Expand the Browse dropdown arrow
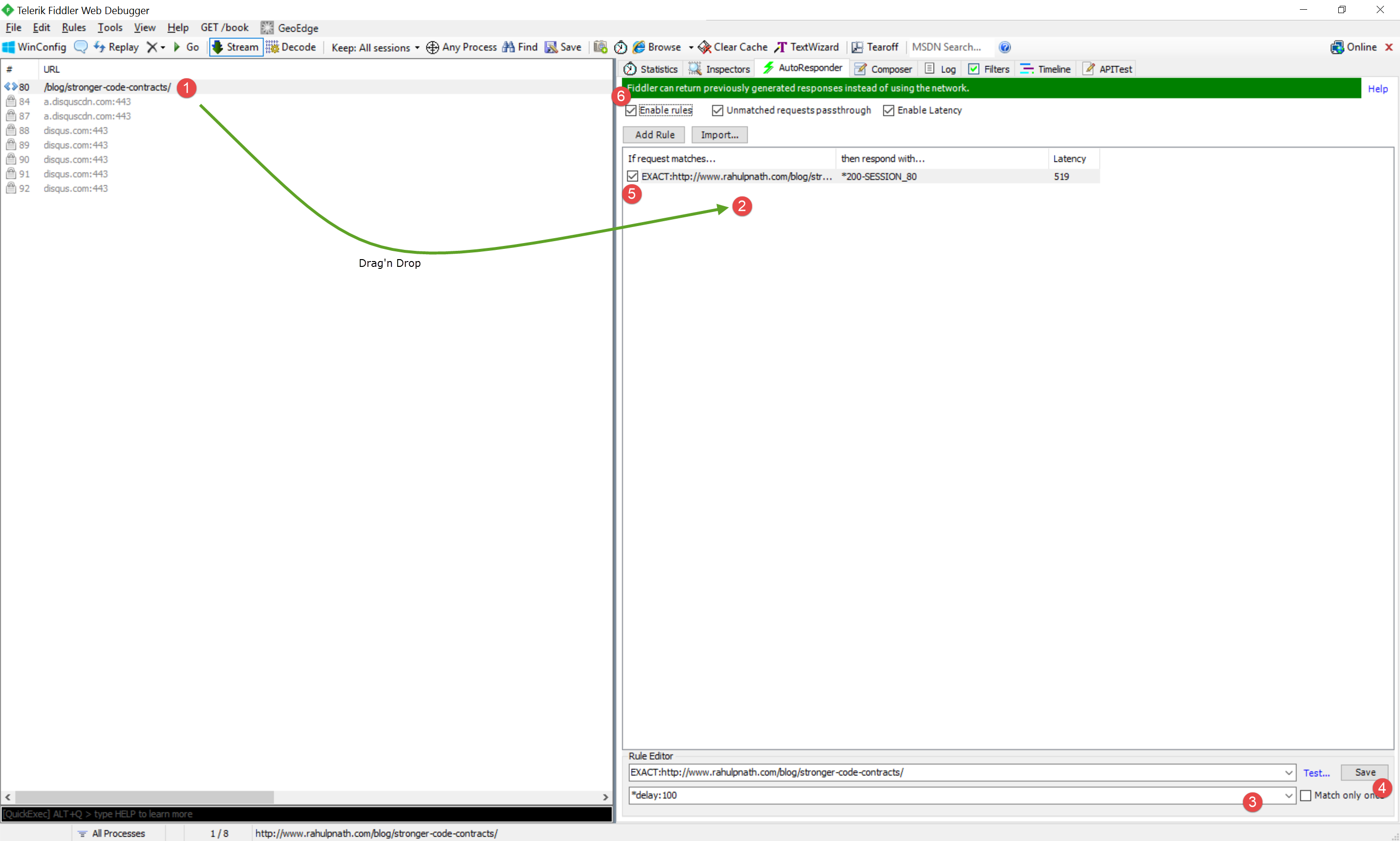1400x841 pixels. (691, 47)
